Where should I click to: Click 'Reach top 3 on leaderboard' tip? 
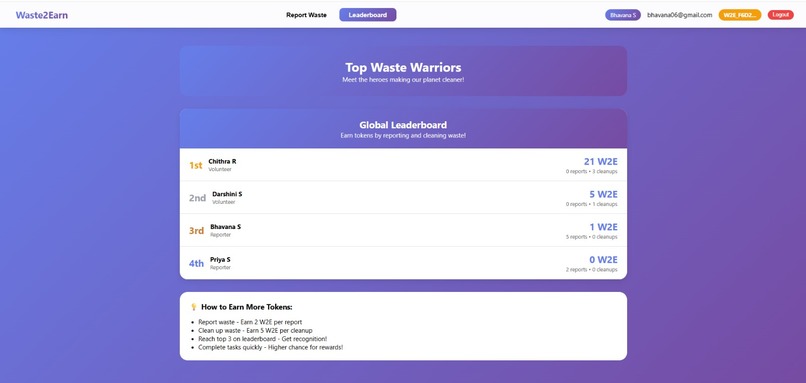tap(262, 339)
